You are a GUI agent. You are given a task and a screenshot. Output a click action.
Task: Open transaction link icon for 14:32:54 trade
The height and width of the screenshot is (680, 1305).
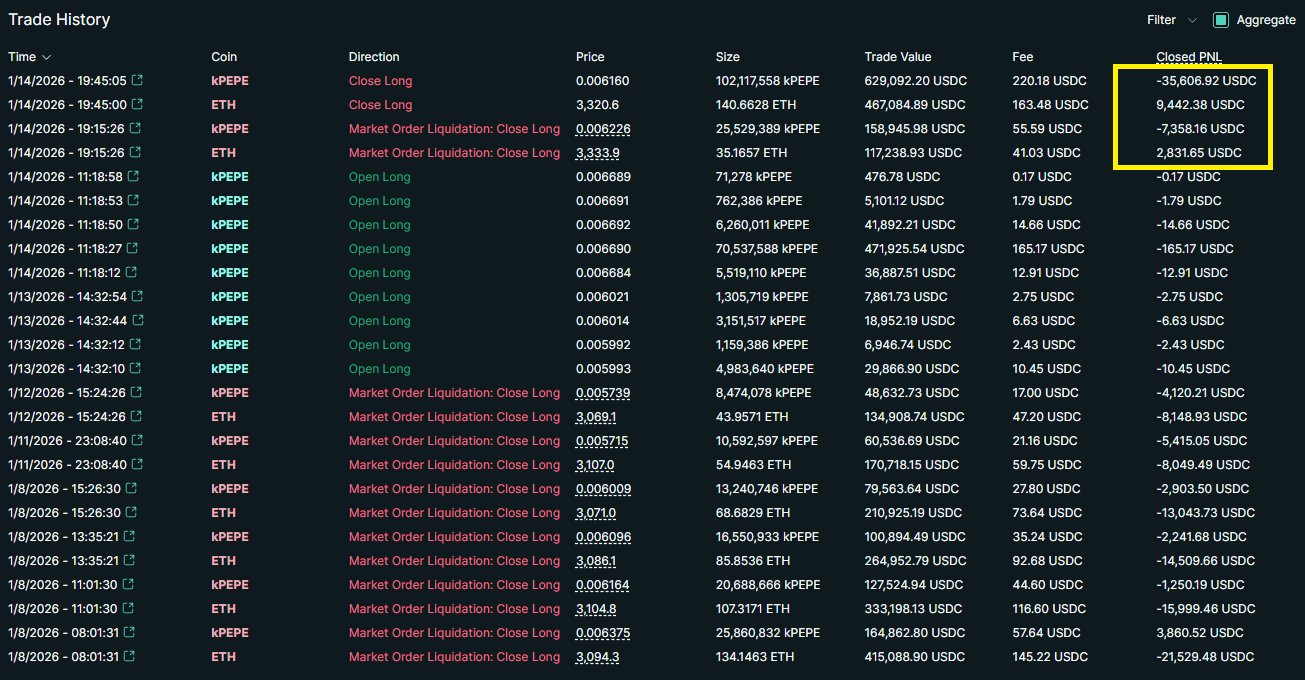[x=137, y=297]
